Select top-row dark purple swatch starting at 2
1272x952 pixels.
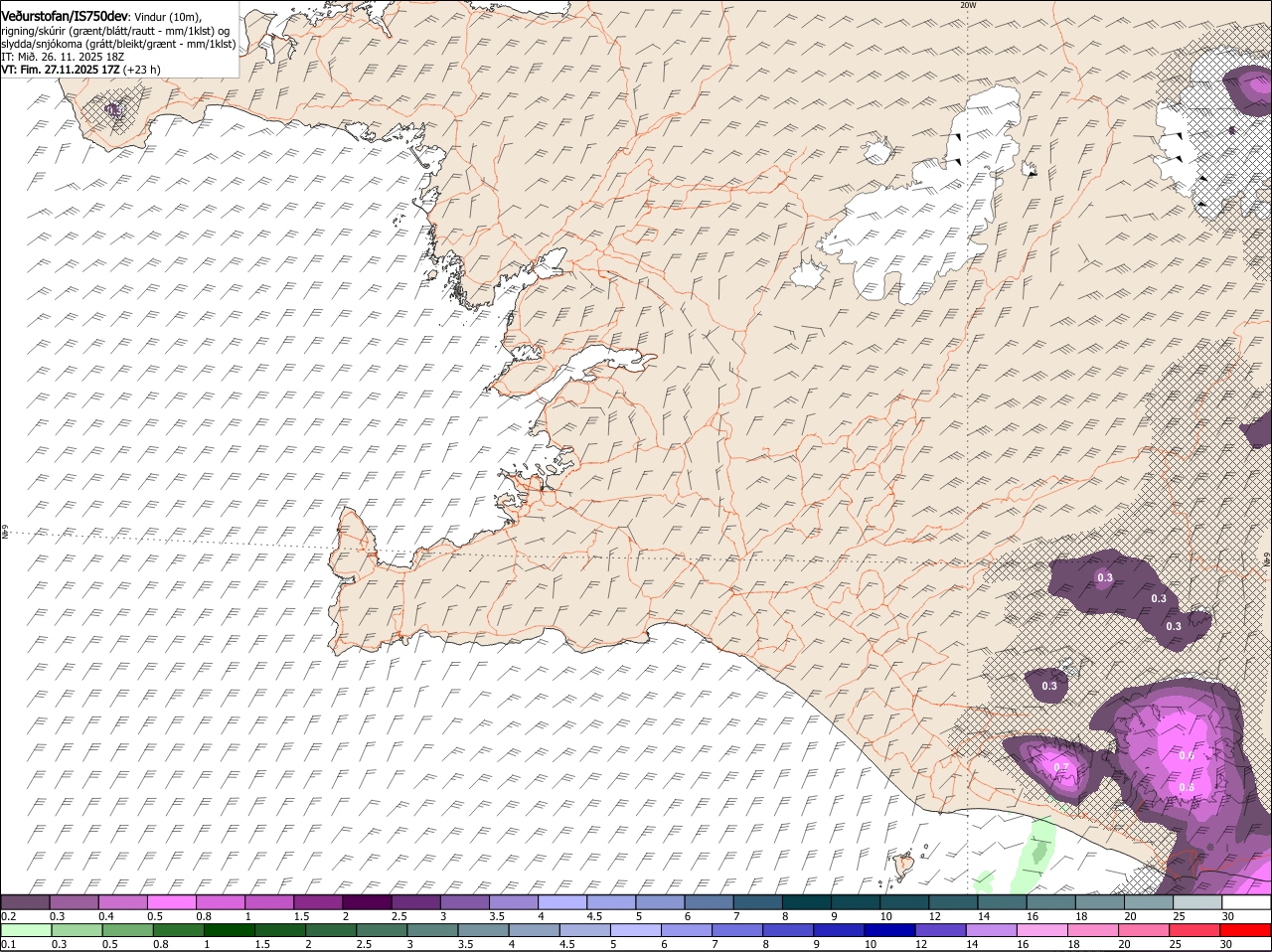coord(367,902)
